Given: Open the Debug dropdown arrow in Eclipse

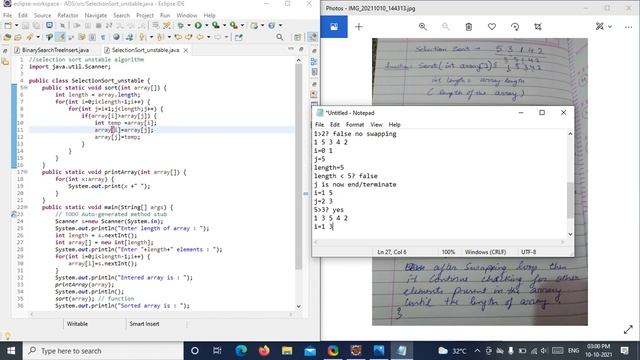Looking at the screenshot, I should coord(189,25).
